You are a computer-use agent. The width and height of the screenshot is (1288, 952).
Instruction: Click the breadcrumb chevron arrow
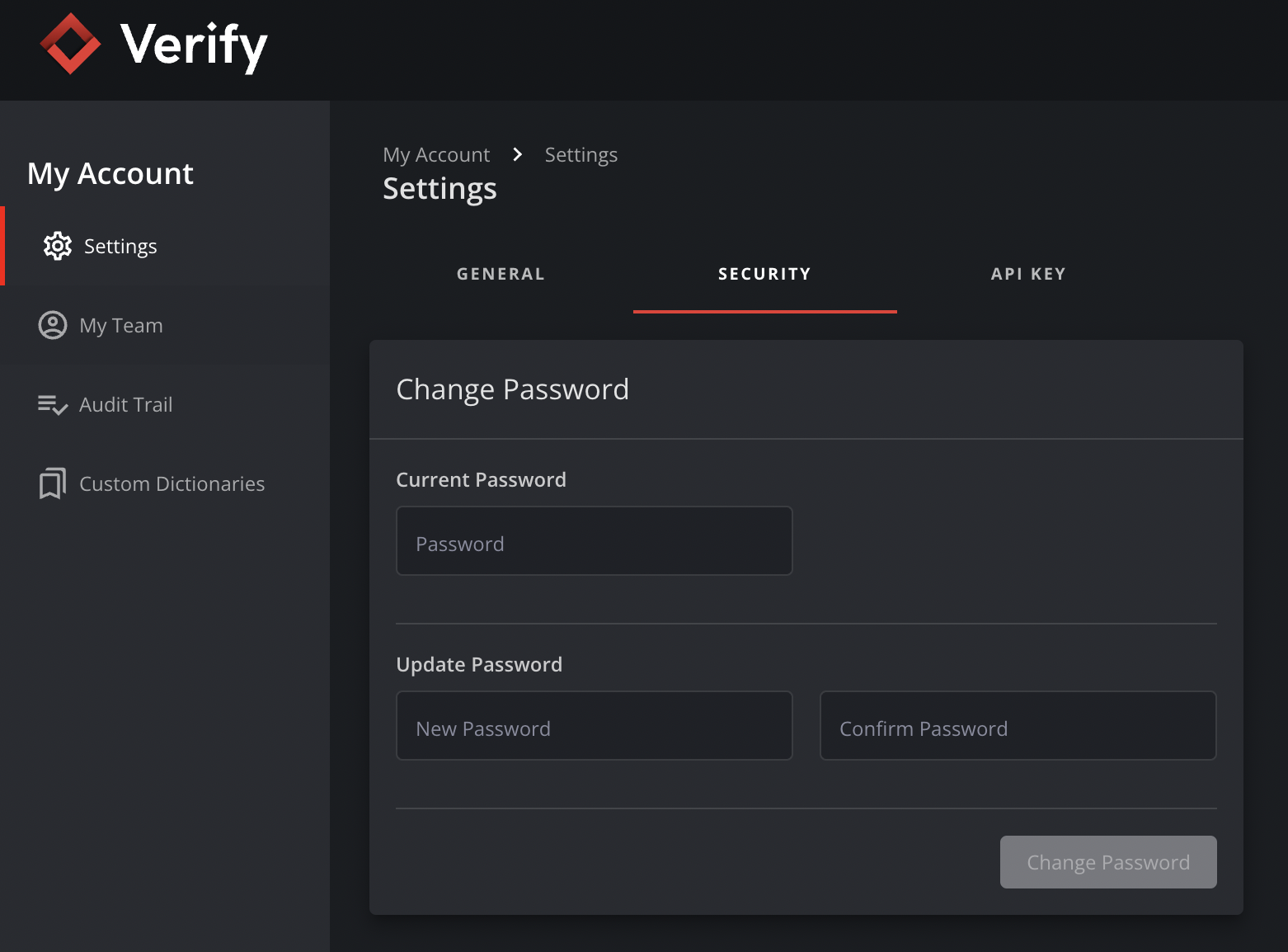(517, 155)
